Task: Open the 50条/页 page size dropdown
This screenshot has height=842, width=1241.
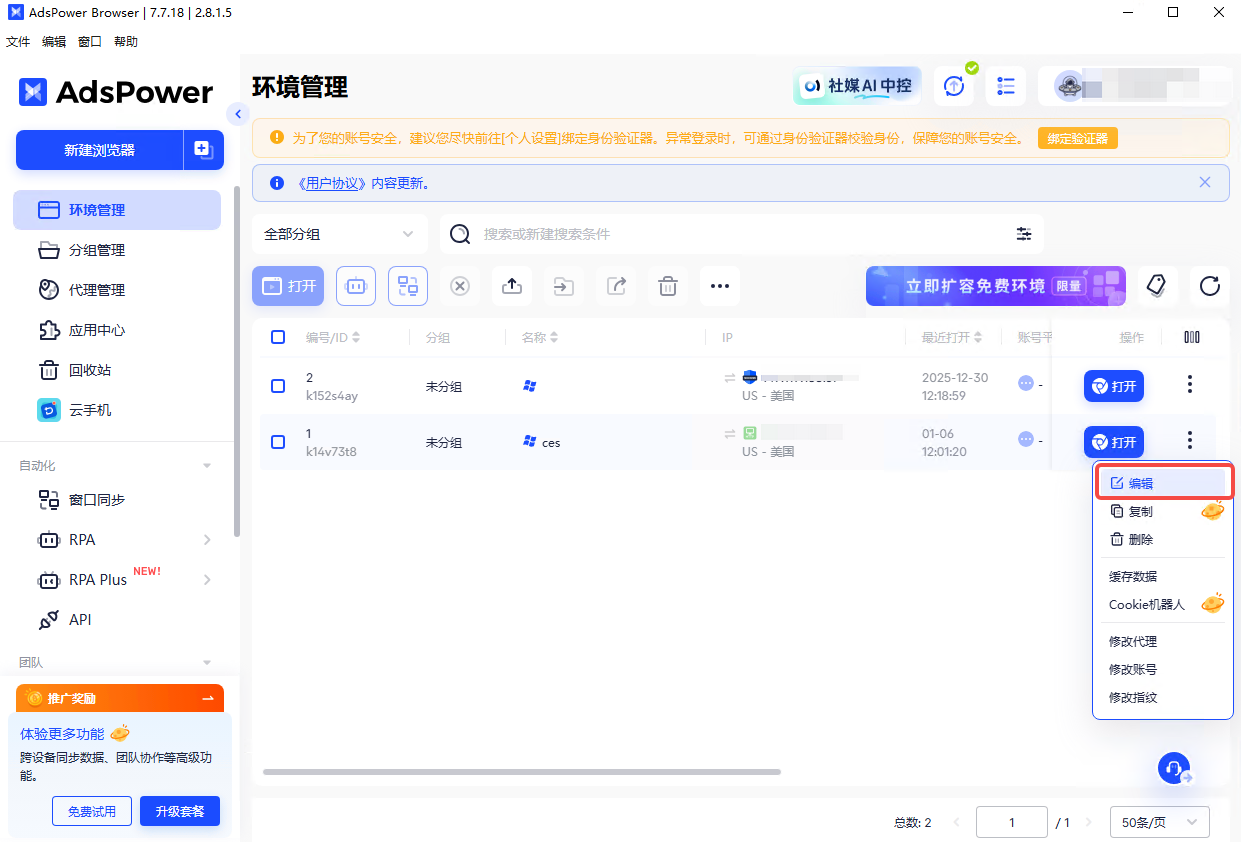Action: (x=1160, y=822)
